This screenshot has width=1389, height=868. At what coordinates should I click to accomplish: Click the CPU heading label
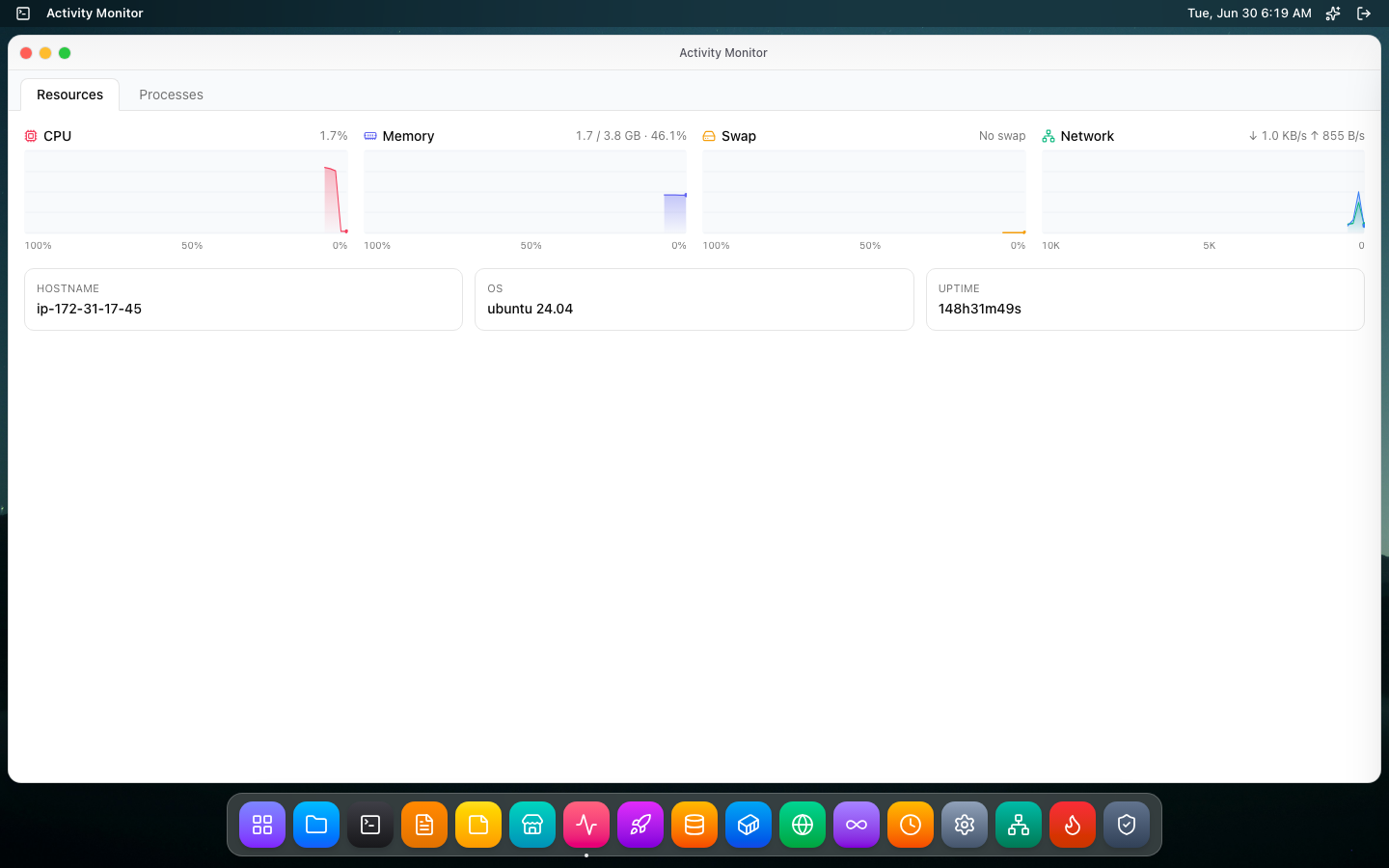coord(58,136)
